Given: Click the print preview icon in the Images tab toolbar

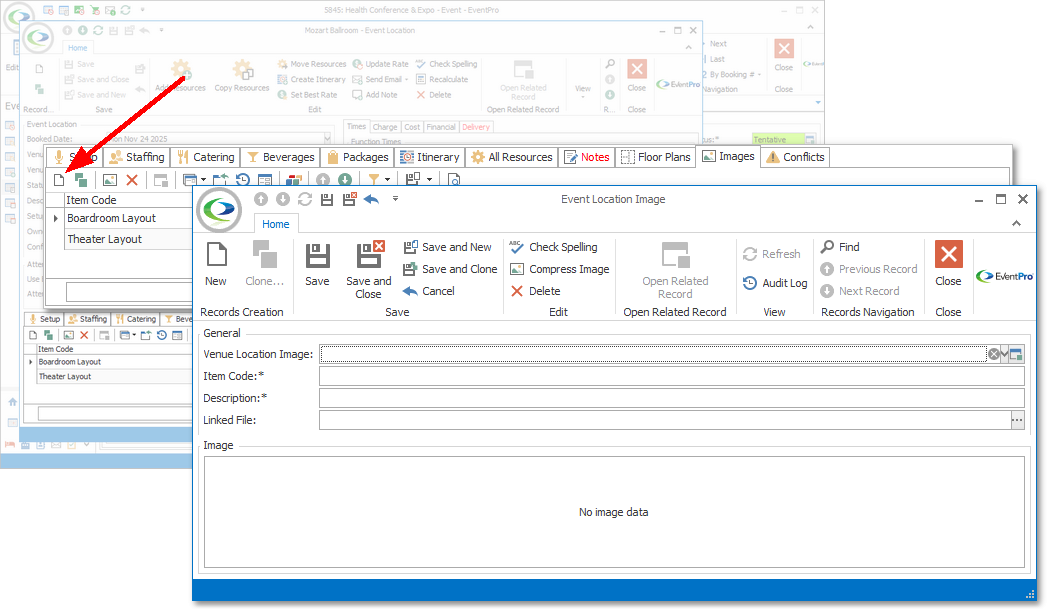Looking at the screenshot, I should coord(454,180).
